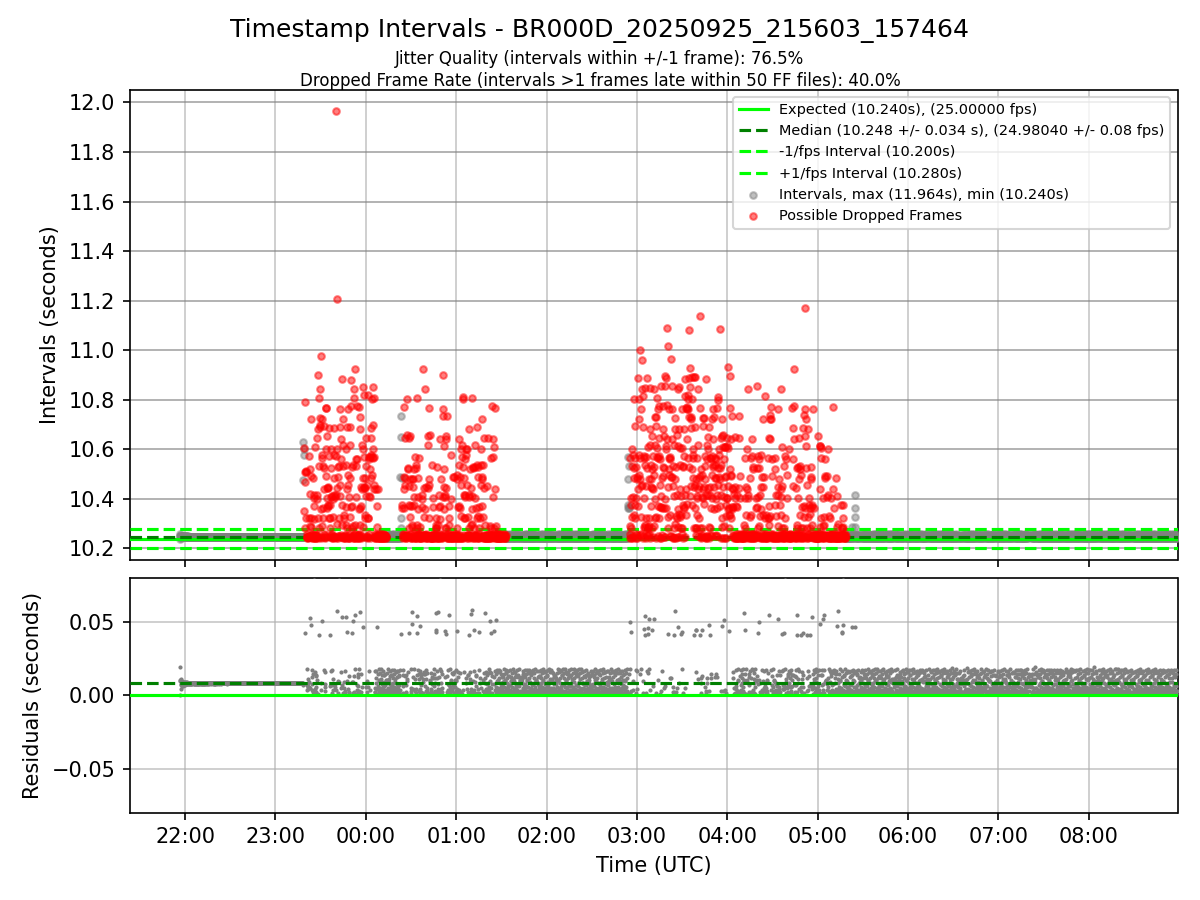The image size is (1200, 900).
Task: Select the 'Time (UTC)' x-axis label
Action: tap(653, 865)
